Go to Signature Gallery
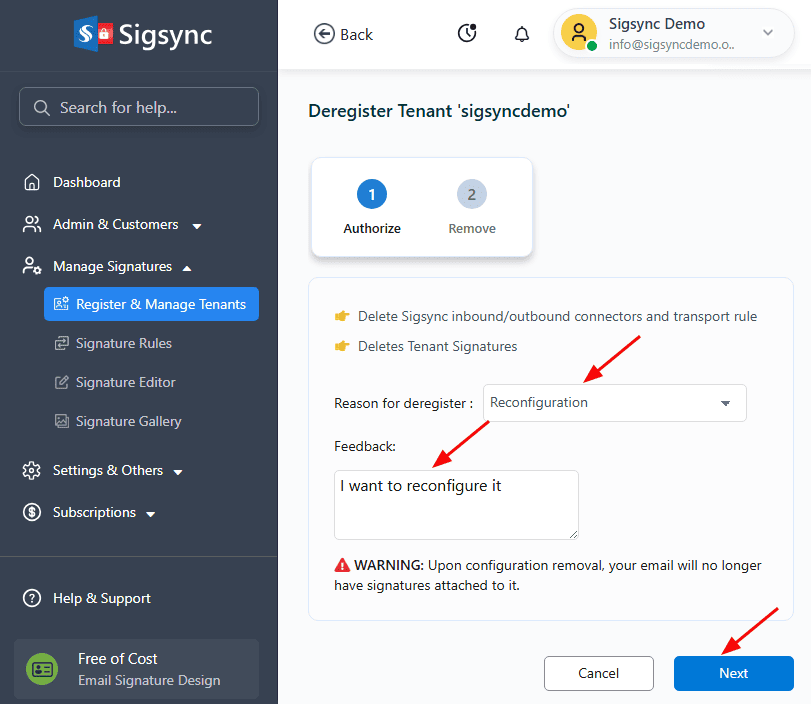Viewport: 811px width, 704px height. pos(128,421)
